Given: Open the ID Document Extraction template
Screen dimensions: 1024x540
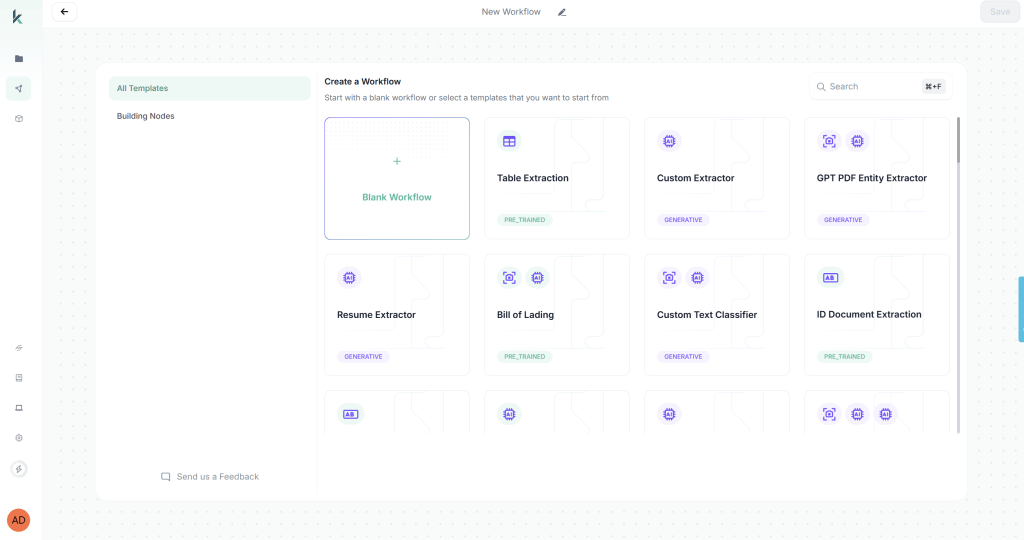Looking at the screenshot, I should click(877, 315).
